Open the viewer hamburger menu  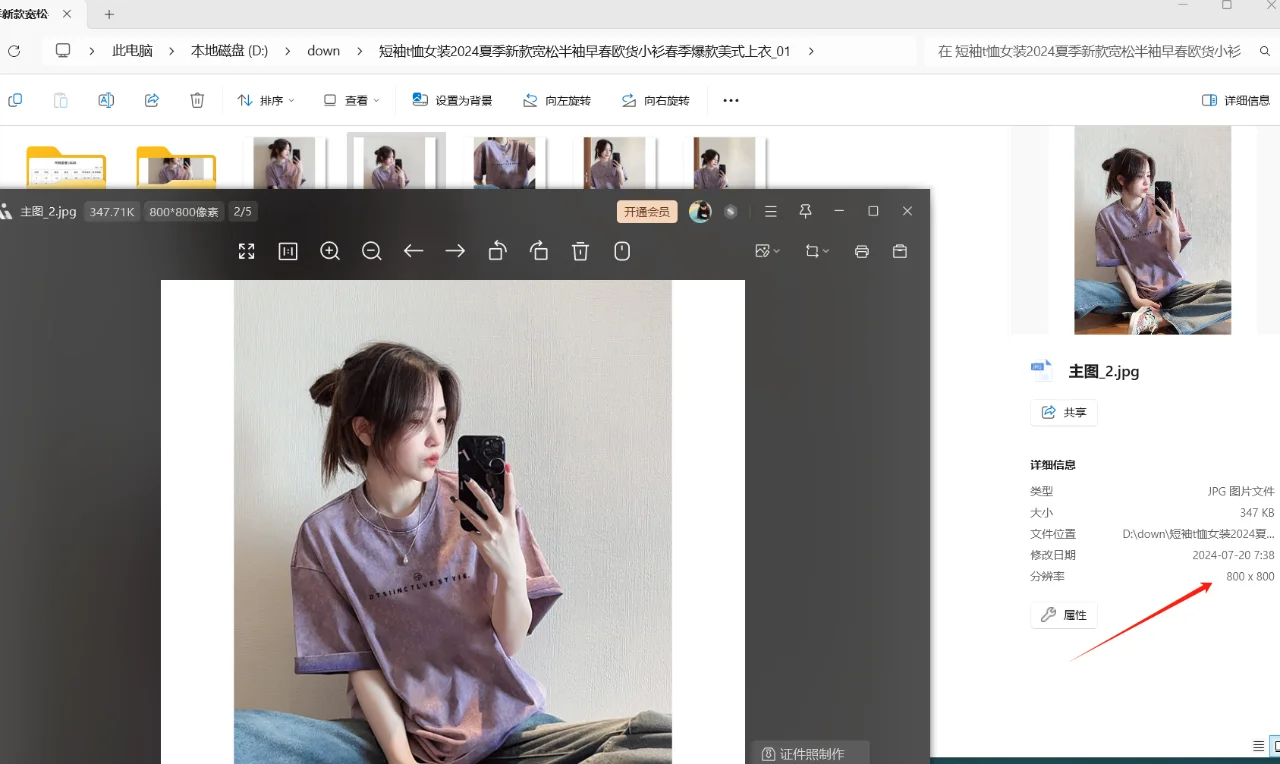point(770,211)
